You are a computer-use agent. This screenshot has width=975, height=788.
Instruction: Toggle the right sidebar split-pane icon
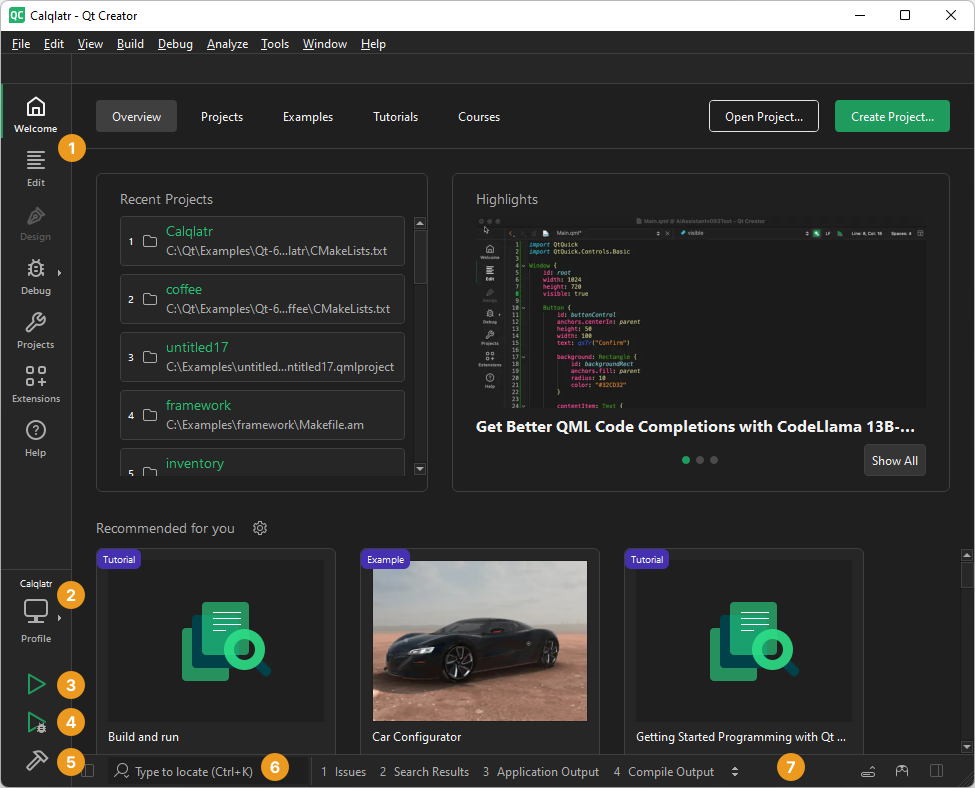(936, 771)
